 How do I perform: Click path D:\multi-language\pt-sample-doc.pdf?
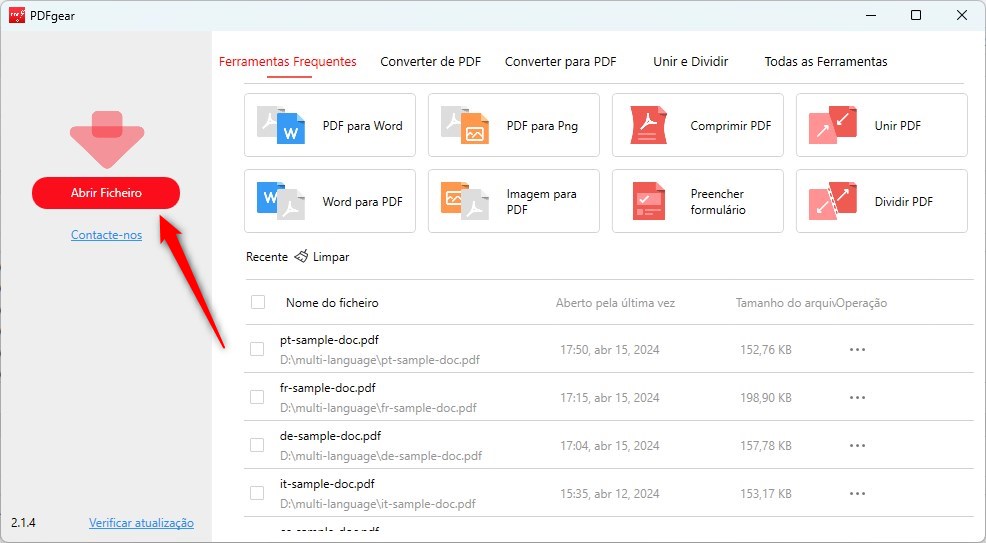pyautogui.click(x=380, y=360)
